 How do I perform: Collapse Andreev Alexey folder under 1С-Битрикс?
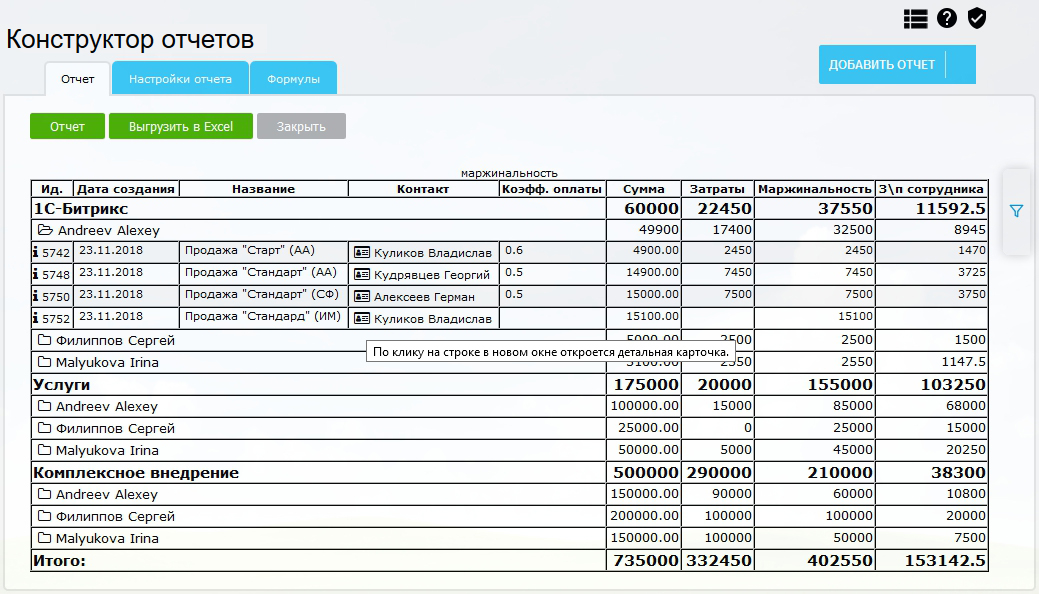[44, 231]
